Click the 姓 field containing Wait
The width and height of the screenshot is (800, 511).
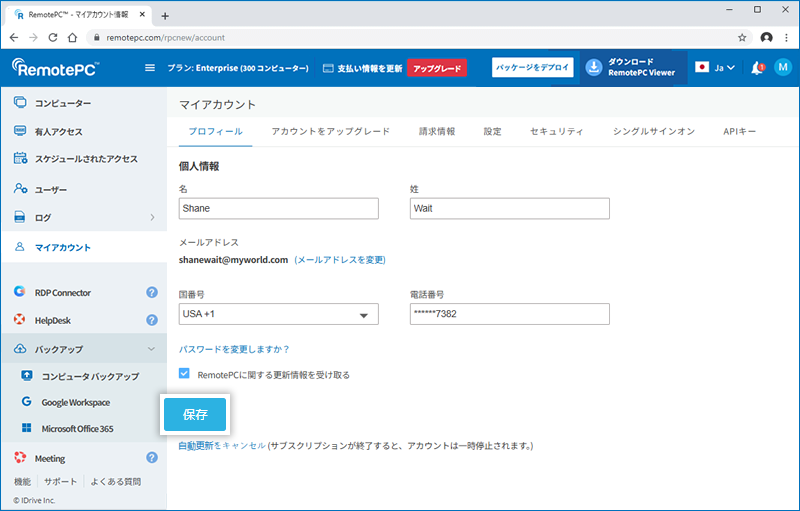(x=510, y=209)
